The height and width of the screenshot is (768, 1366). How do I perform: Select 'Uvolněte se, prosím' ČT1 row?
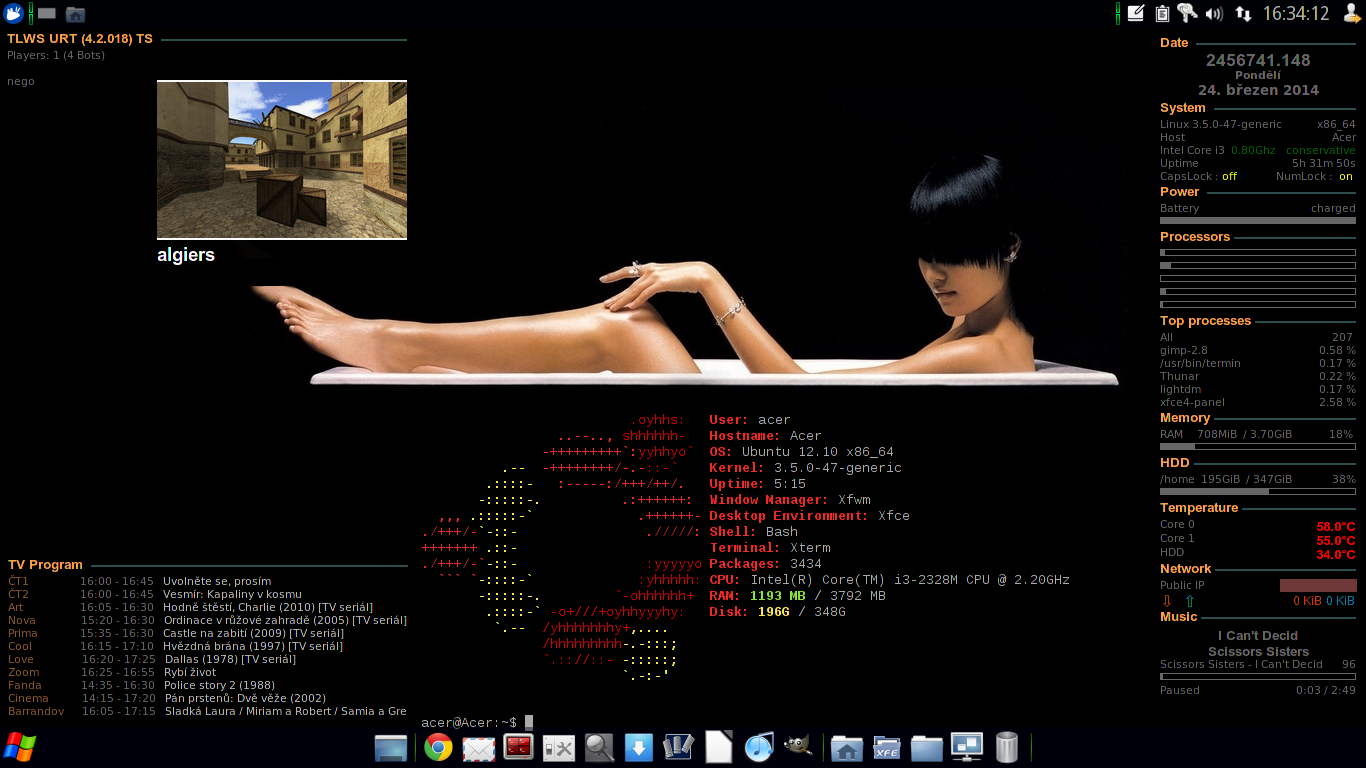click(207, 581)
